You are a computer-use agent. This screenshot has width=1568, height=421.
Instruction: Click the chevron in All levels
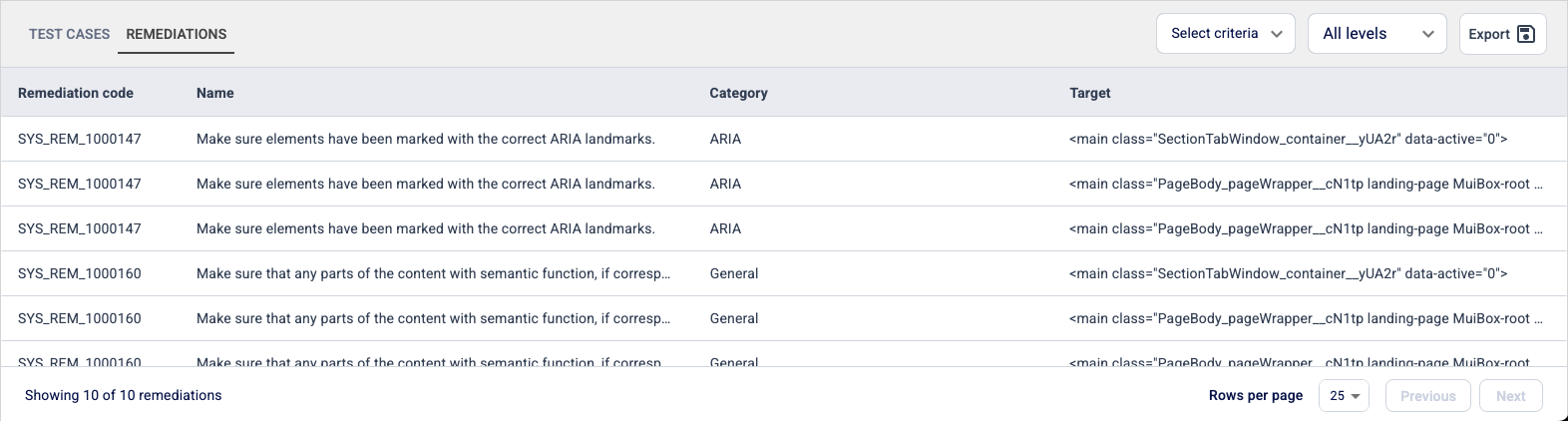(x=1428, y=34)
